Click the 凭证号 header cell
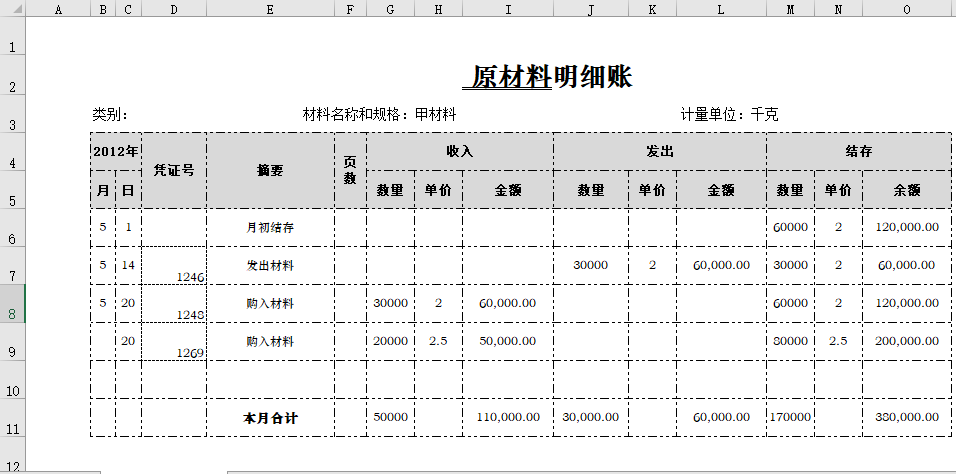The image size is (956, 474). (x=174, y=170)
